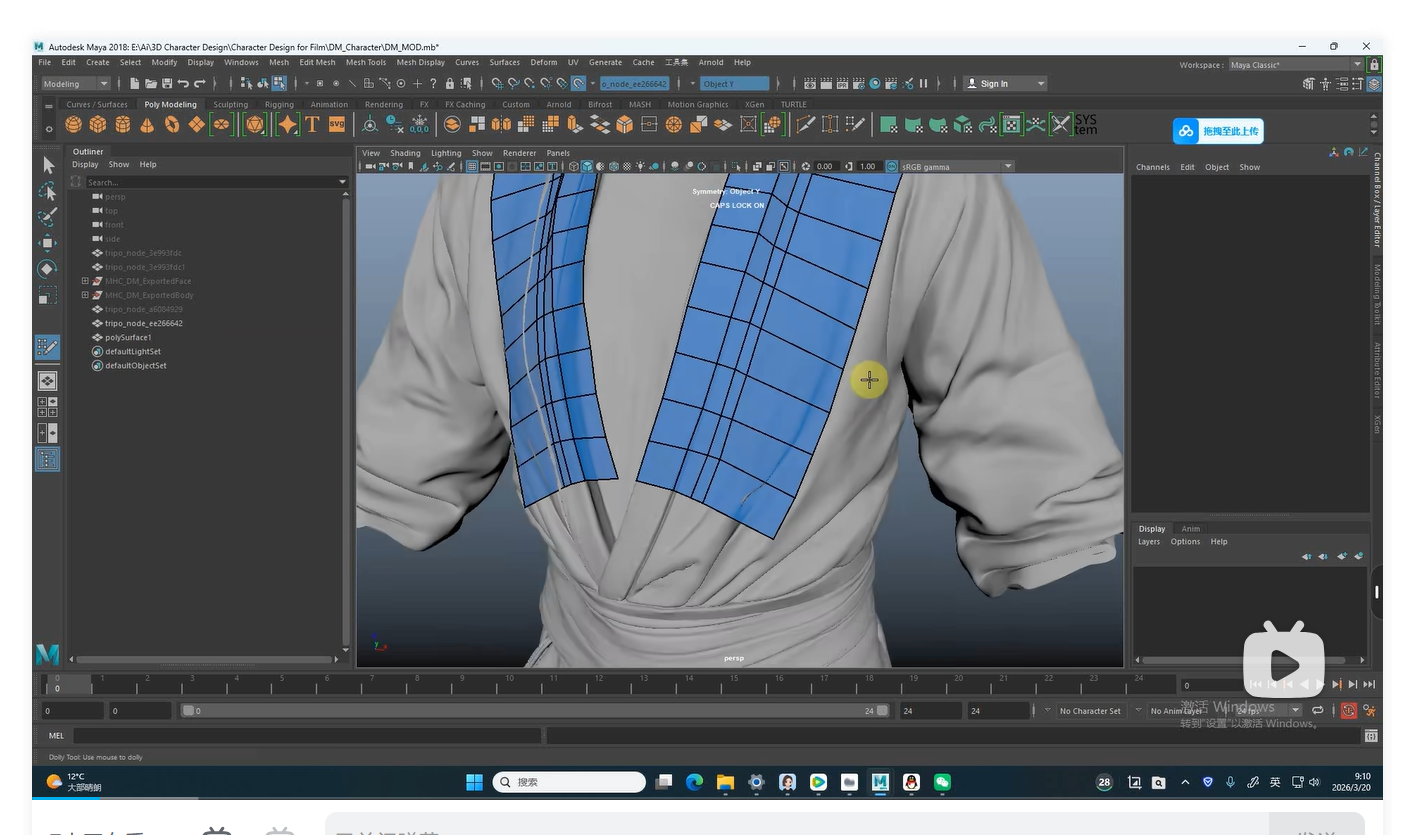
Task: Click the Maya logo in toolbox
Action: 47,655
